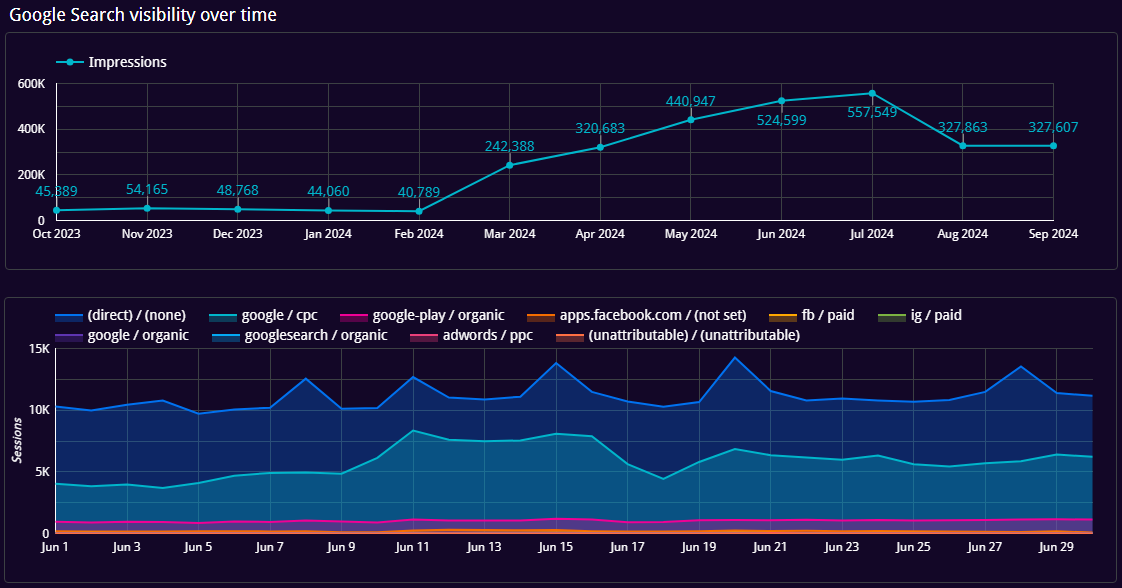Click the 15K sessions axis value
Viewport: 1122px width, 588px height.
pyautogui.click(x=39, y=349)
